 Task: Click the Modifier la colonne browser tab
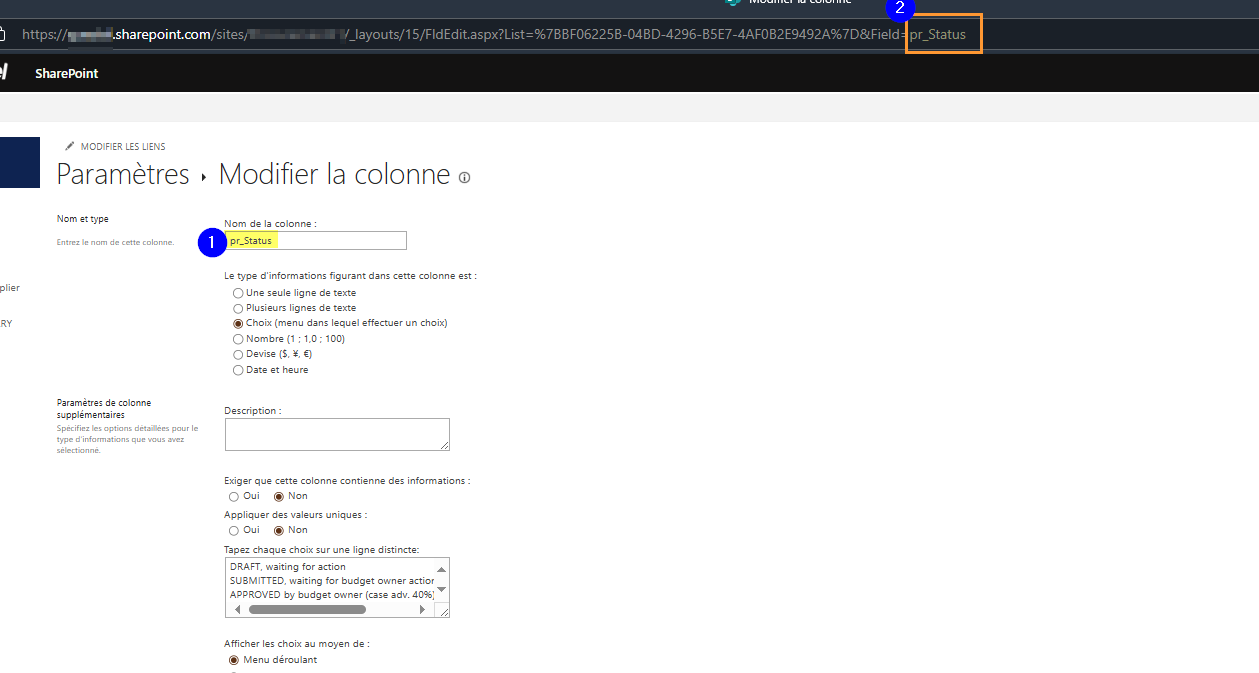pos(800,3)
